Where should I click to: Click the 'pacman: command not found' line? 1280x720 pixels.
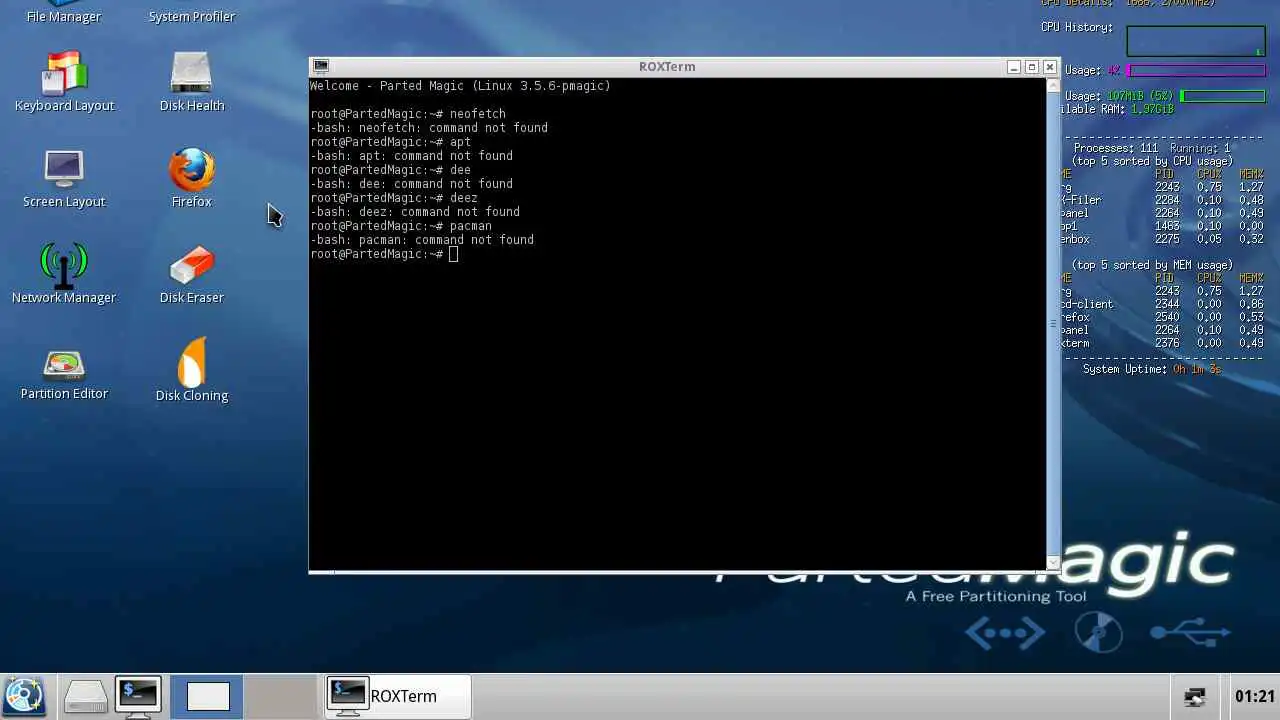click(x=422, y=240)
